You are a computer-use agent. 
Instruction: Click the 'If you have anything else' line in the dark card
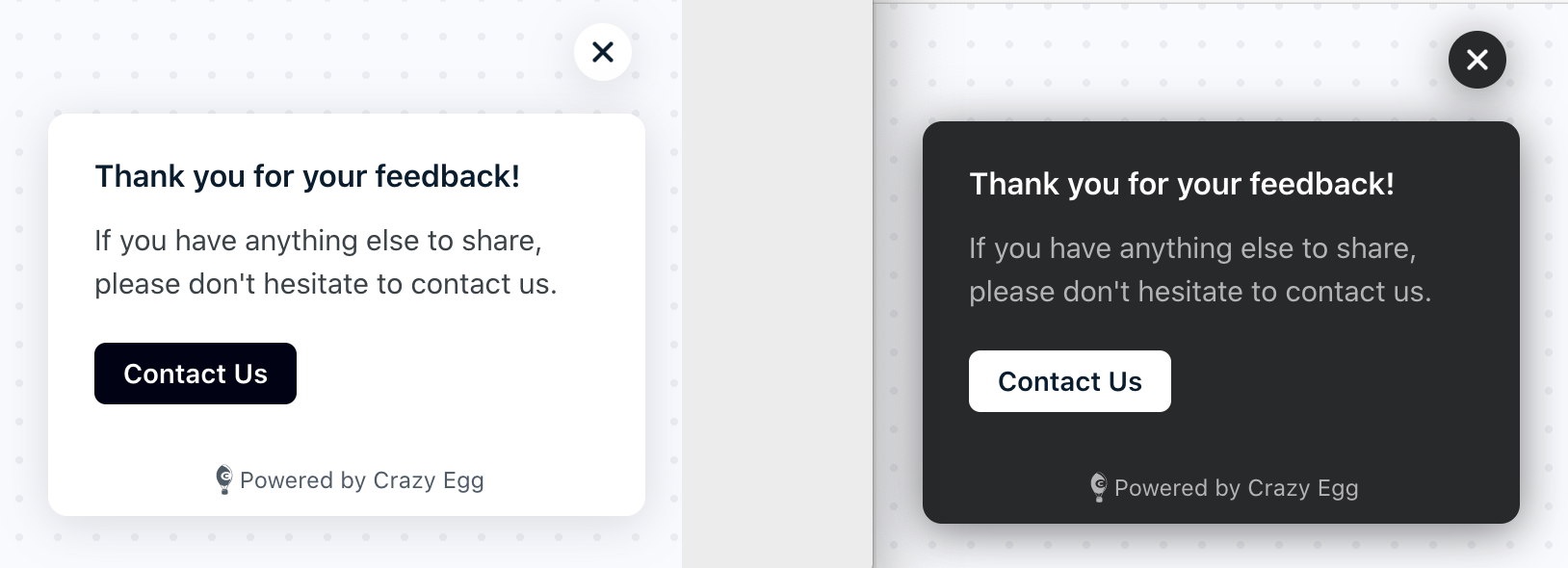pos(1192,248)
